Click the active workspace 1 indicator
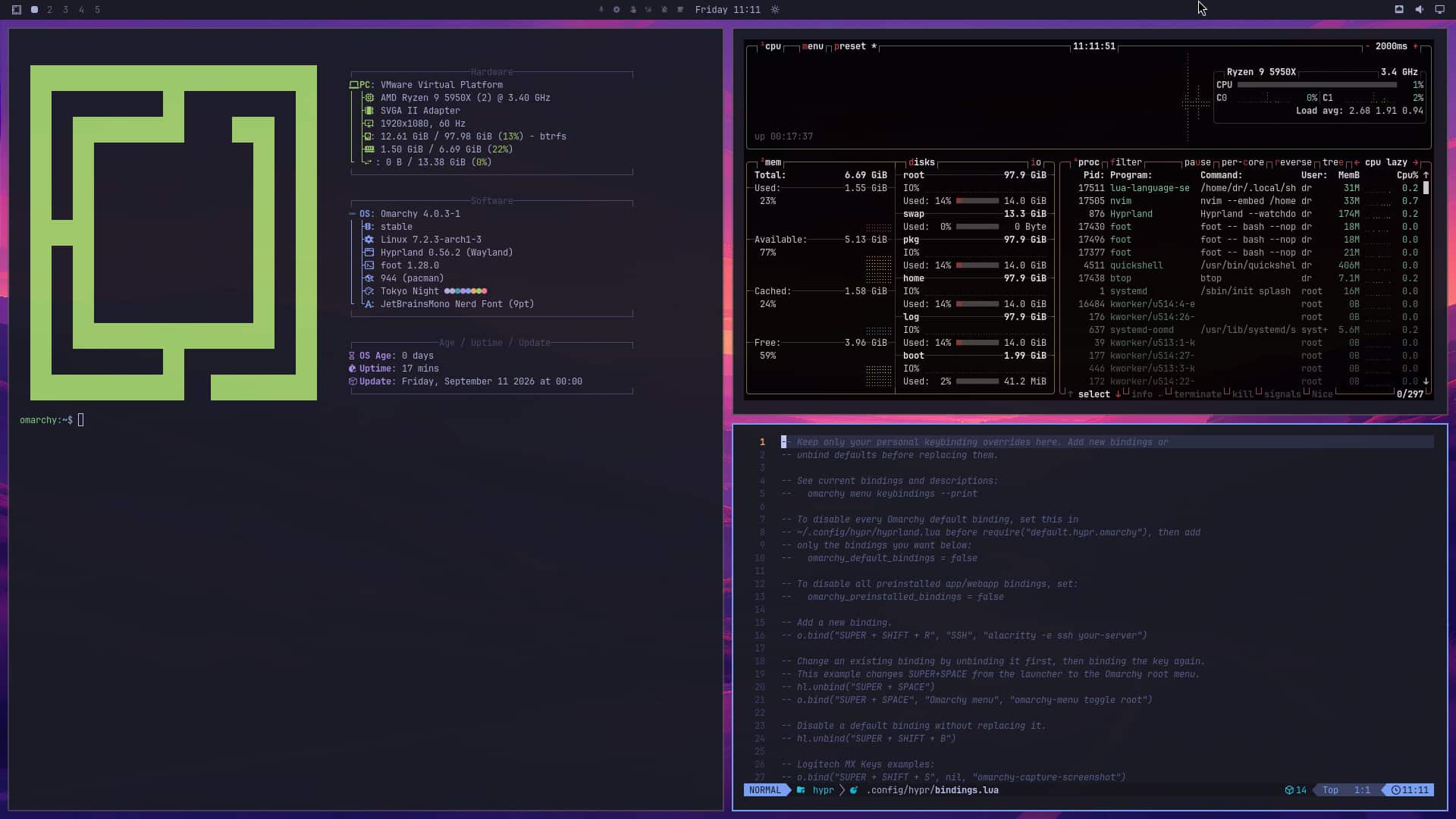Screen dimensions: 1456x819 point(34,10)
